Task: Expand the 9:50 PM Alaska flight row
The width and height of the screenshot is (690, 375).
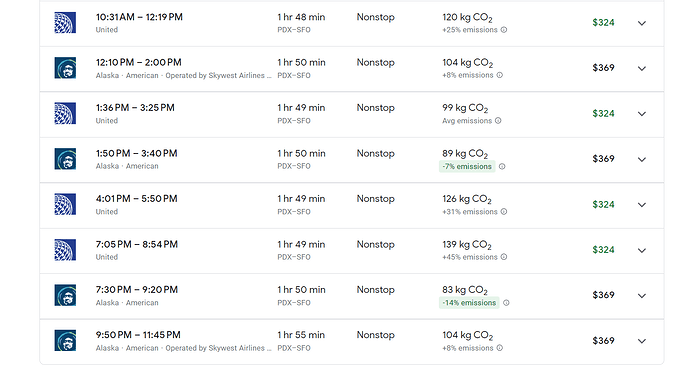Action: [642, 341]
